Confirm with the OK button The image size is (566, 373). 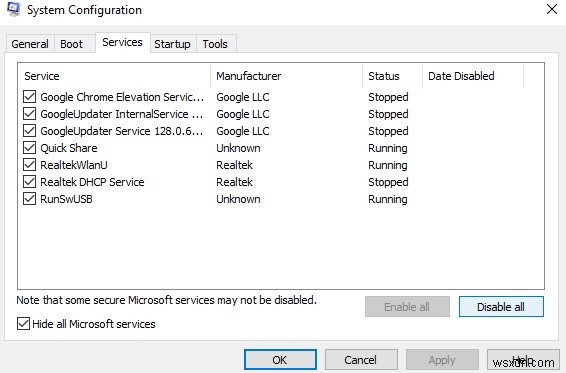[280, 360]
